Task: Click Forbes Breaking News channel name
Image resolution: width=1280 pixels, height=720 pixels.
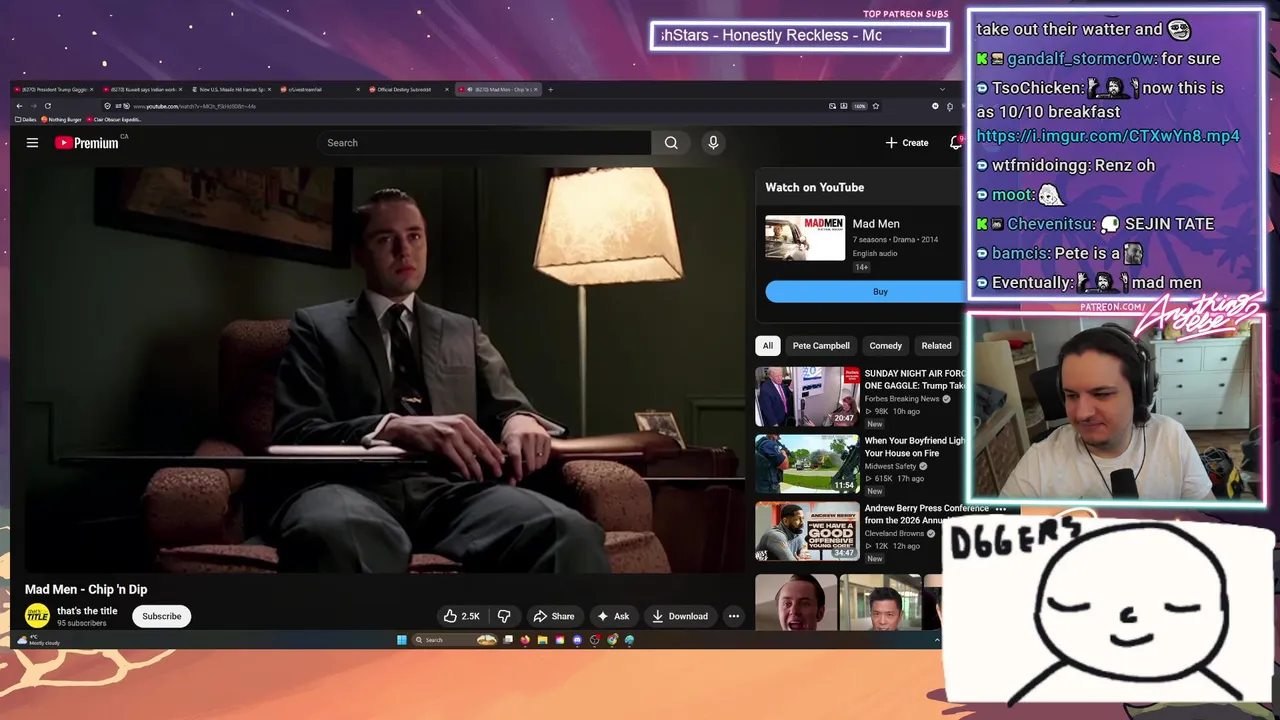Action: coord(901,399)
